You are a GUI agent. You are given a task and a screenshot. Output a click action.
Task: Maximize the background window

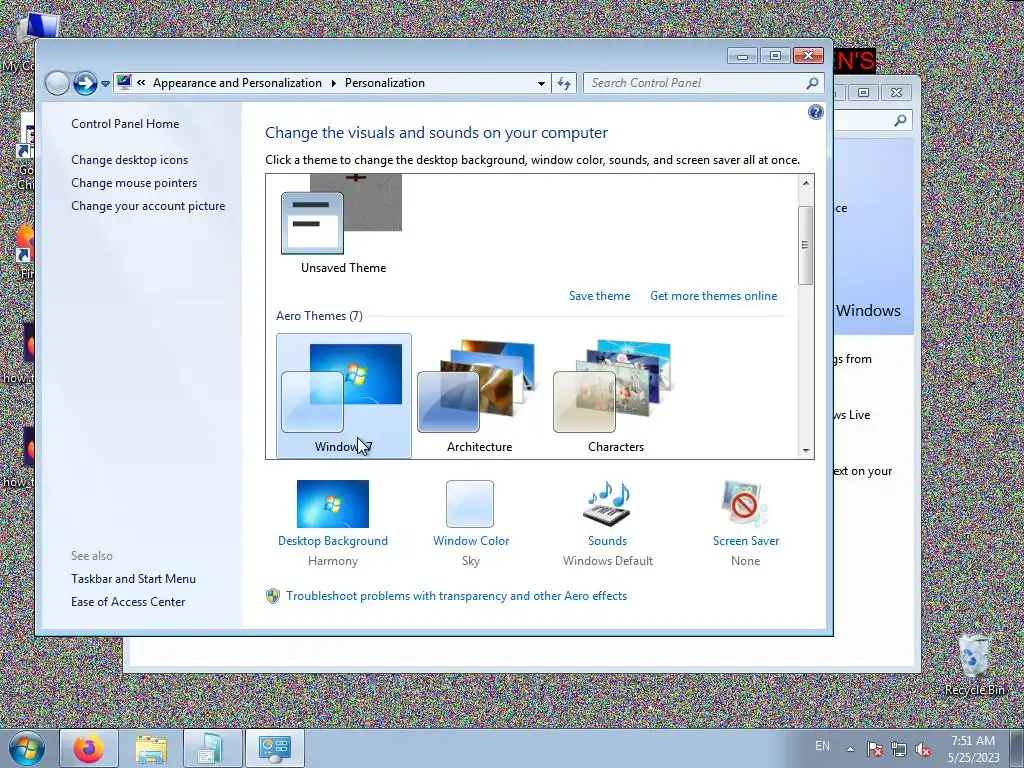pos(863,93)
